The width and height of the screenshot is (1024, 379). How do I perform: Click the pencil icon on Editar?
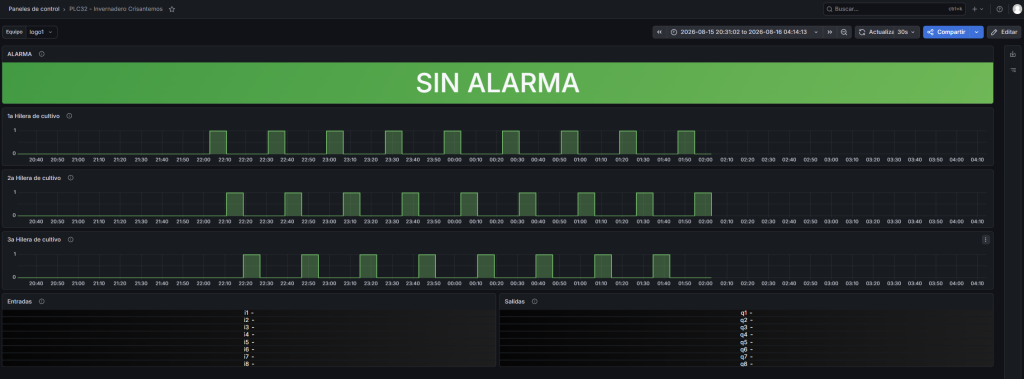(994, 32)
